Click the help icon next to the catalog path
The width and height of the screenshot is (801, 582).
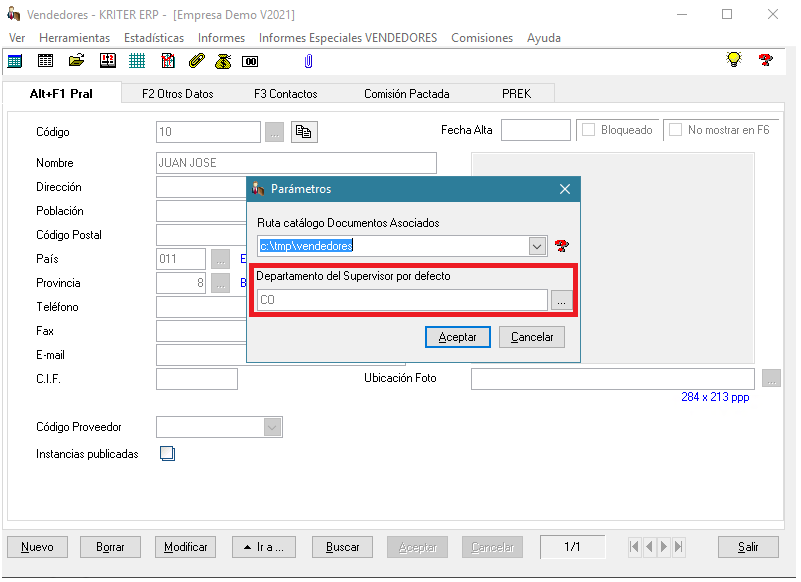coord(561,246)
